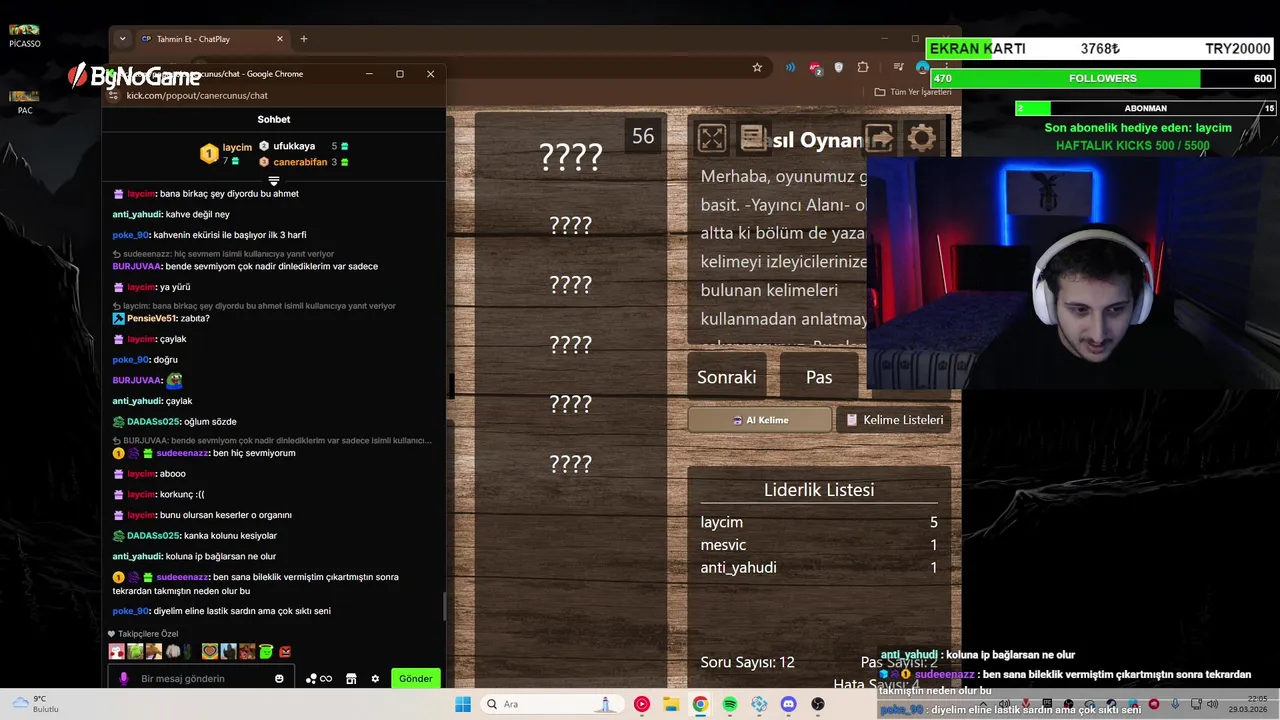The height and width of the screenshot is (720, 1280).
Task: Send the chat message with Gönder
Action: tap(416, 678)
